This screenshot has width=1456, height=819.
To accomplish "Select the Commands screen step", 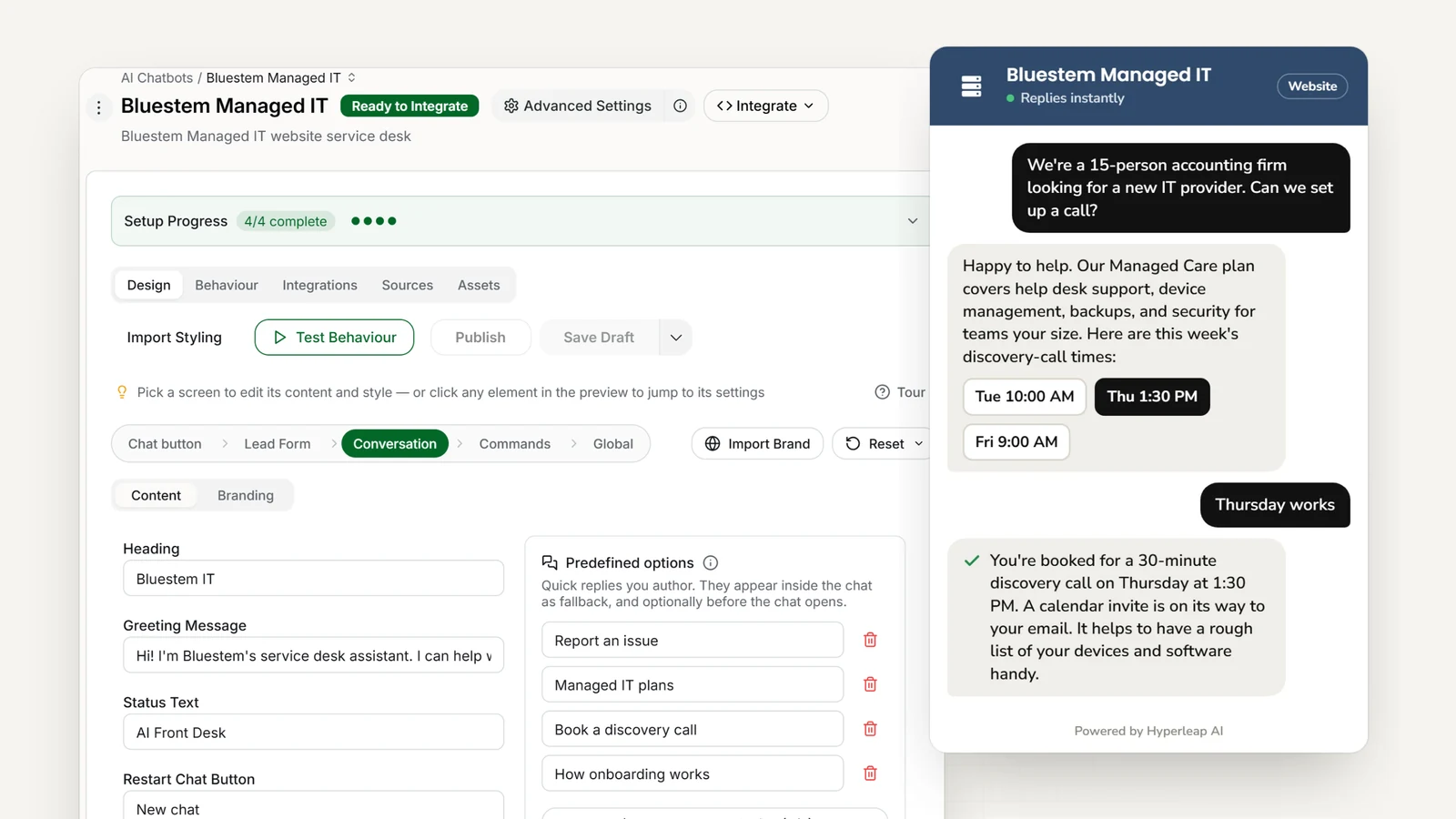I will coord(515,444).
